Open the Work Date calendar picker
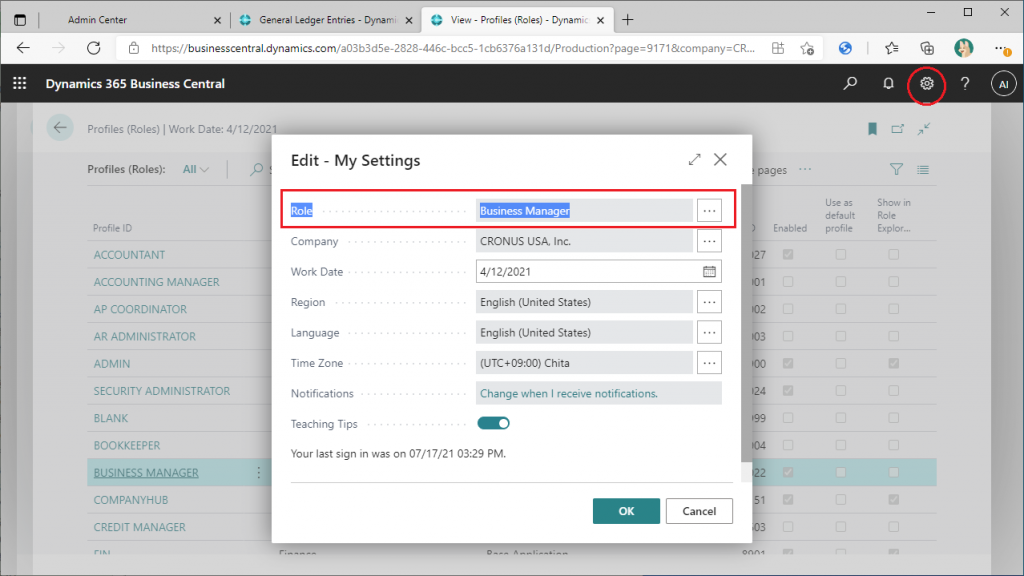This screenshot has height=576, width=1024. (x=709, y=272)
